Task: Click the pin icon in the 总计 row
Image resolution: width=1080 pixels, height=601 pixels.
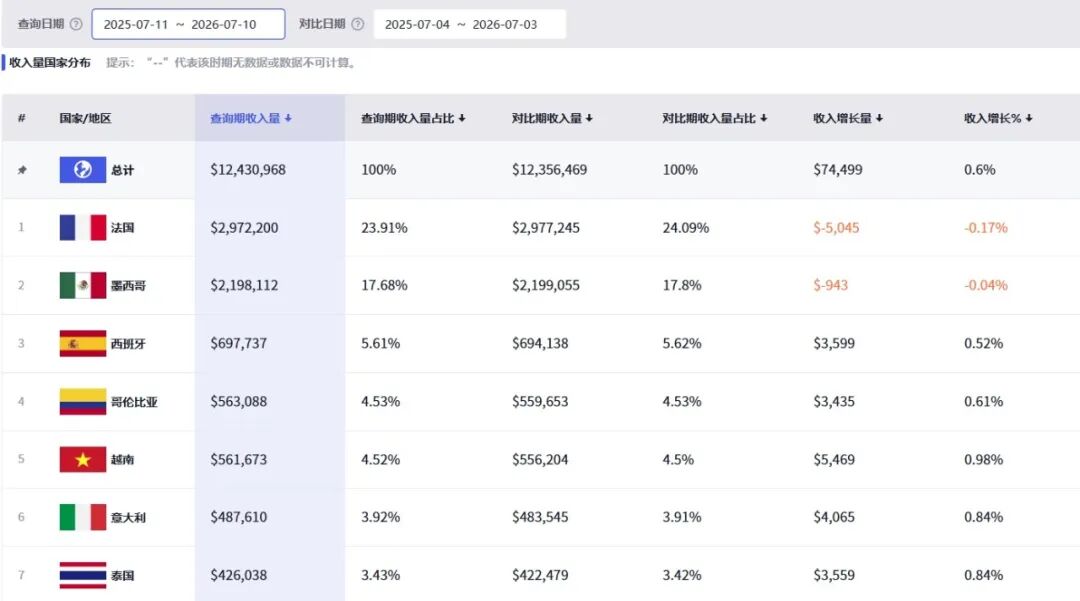Action: (x=22, y=170)
